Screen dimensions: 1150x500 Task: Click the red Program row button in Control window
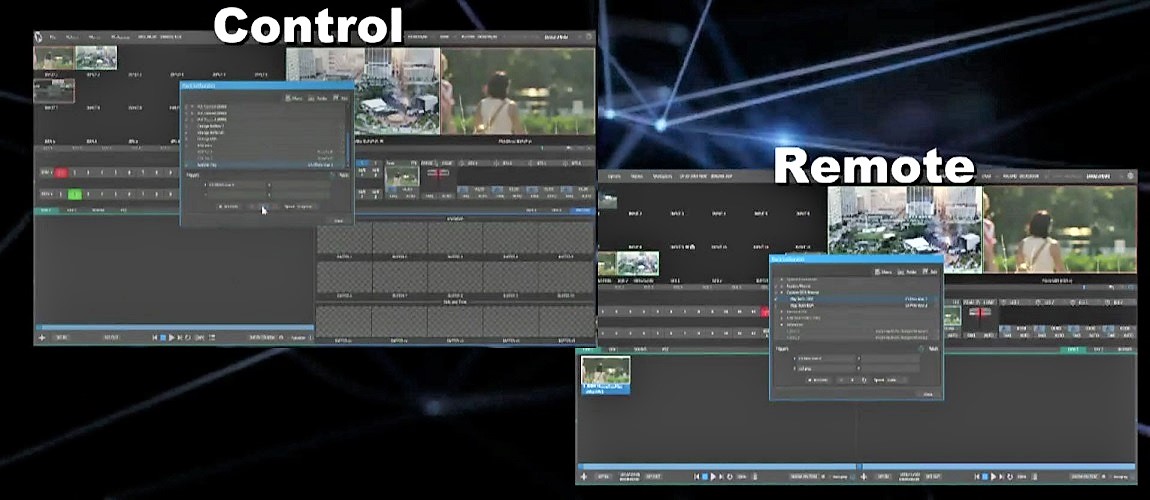[x=62, y=173]
